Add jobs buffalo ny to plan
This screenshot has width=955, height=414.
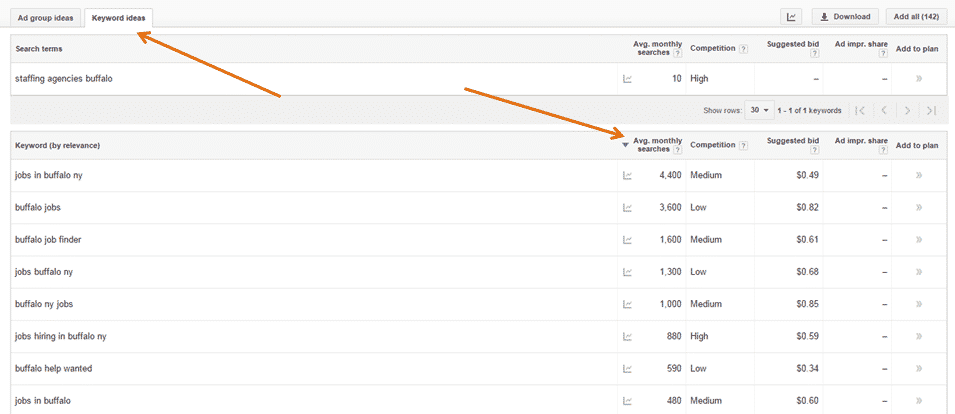pos(918,272)
